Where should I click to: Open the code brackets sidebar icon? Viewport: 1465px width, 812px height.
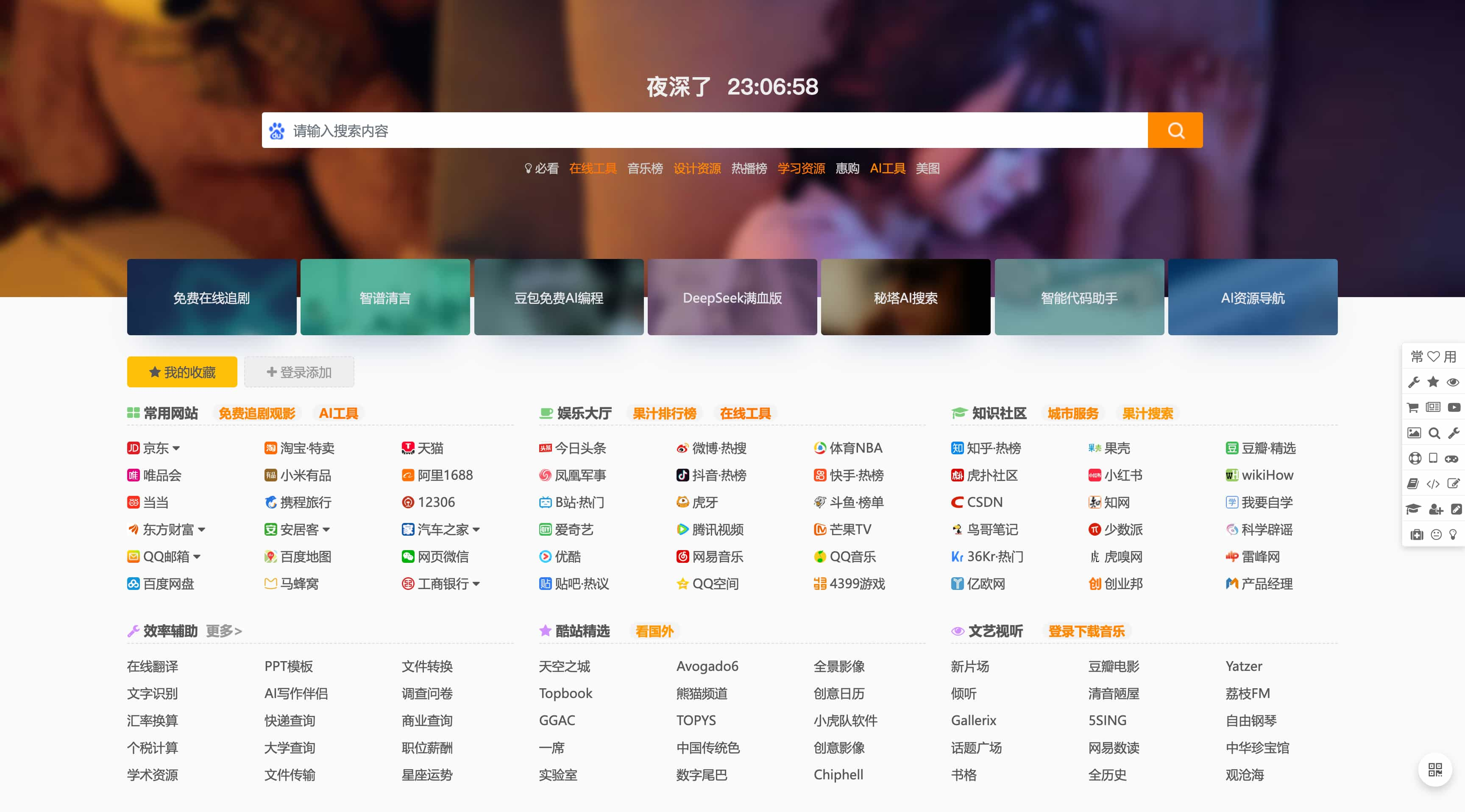[x=1433, y=484]
